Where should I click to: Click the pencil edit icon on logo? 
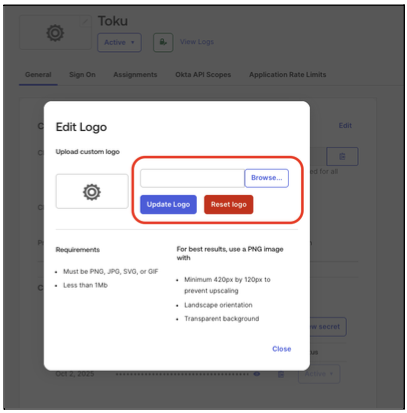85,21
